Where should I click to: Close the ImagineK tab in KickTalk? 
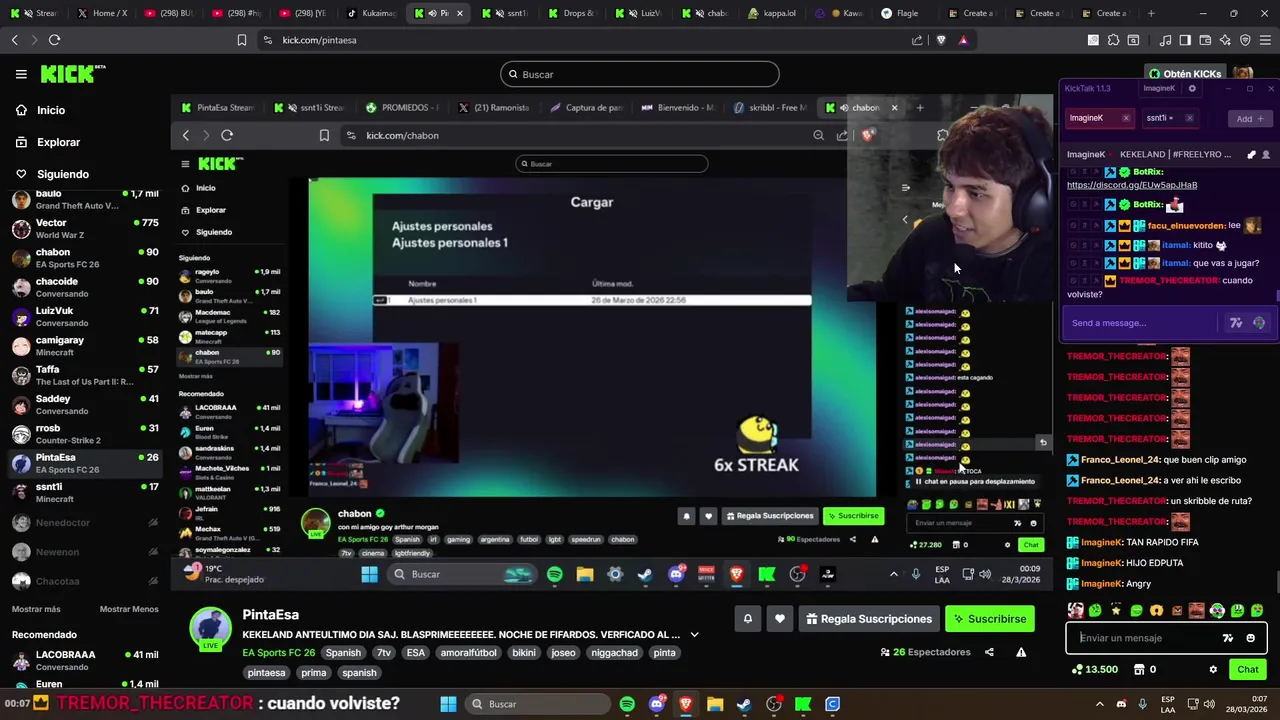pyautogui.click(x=1125, y=118)
